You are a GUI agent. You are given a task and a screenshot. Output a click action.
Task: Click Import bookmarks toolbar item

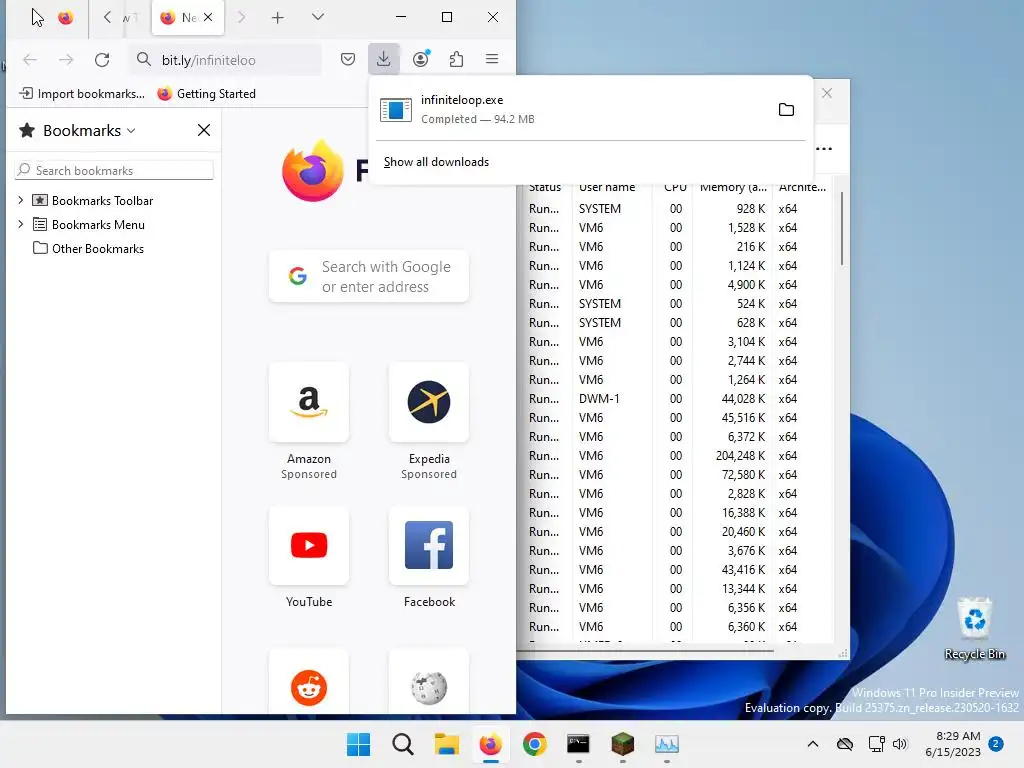[82, 93]
